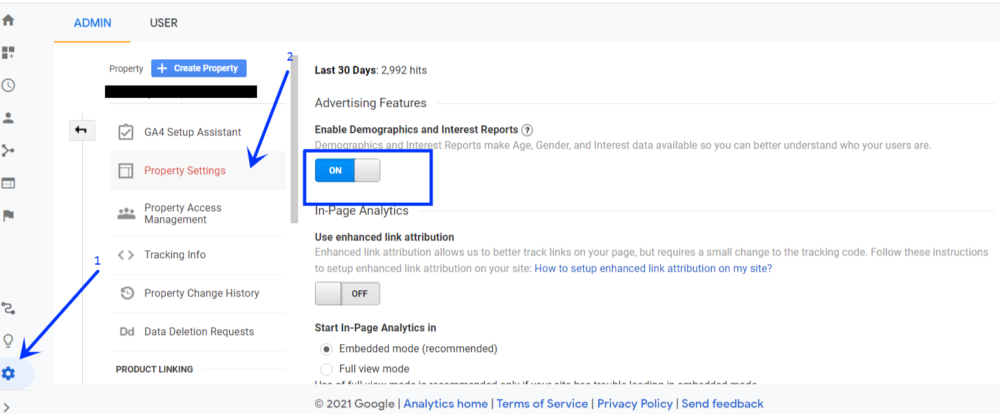Open Conversions flag icon in sidebar
The height and width of the screenshot is (414, 1000).
(x=8, y=216)
